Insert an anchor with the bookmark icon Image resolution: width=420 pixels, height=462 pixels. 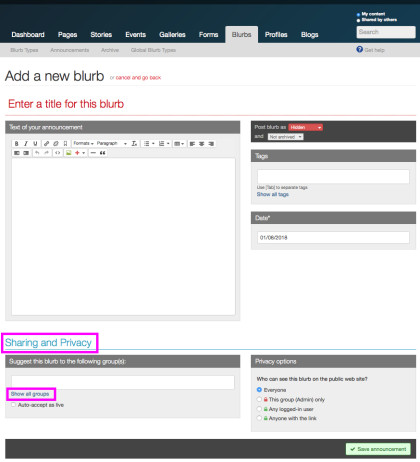[65, 144]
